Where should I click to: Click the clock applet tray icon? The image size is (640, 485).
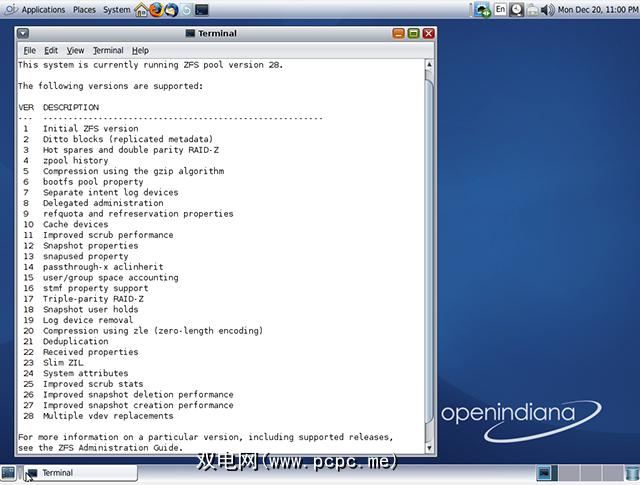(516, 9)
